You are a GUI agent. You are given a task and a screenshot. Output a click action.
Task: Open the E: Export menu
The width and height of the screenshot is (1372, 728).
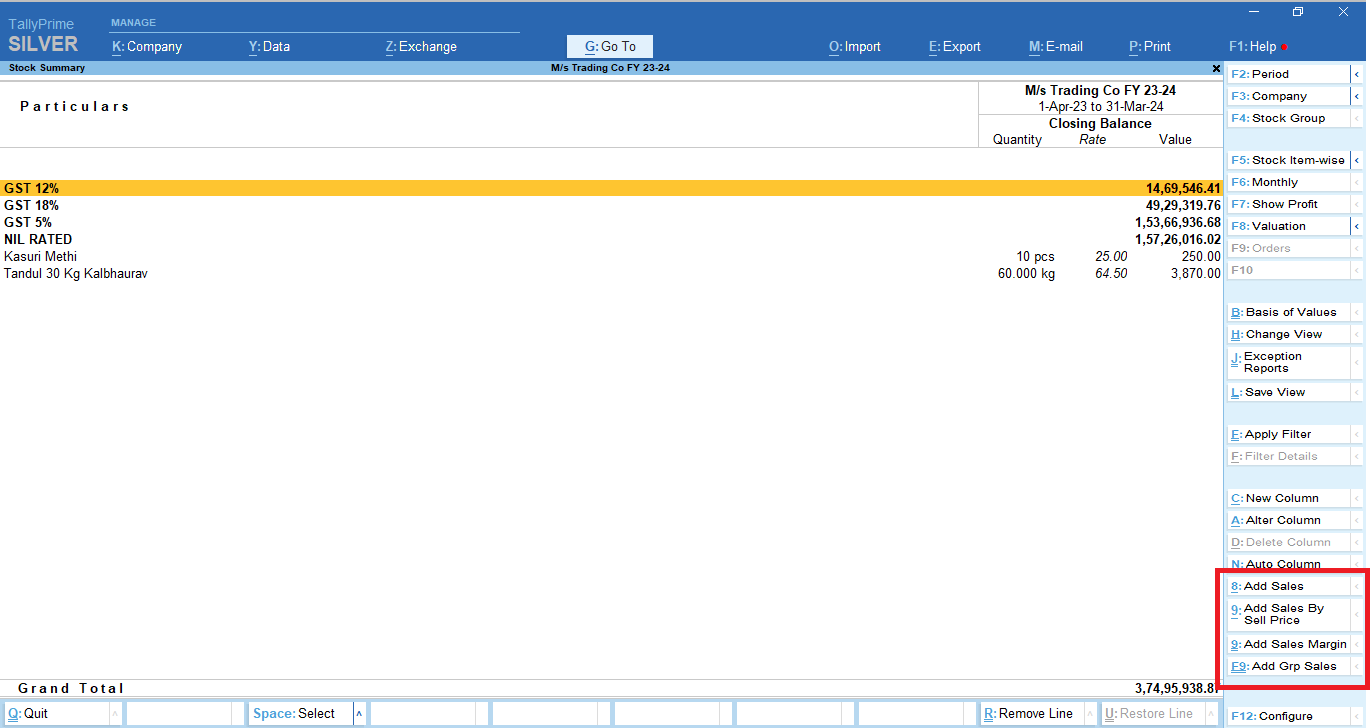(x=954, y=46)
